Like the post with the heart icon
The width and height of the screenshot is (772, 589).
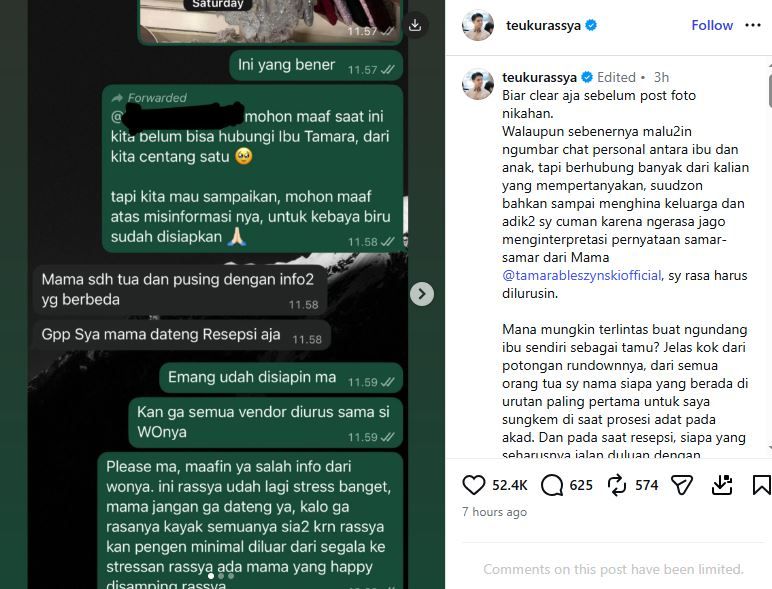(474, 485)
